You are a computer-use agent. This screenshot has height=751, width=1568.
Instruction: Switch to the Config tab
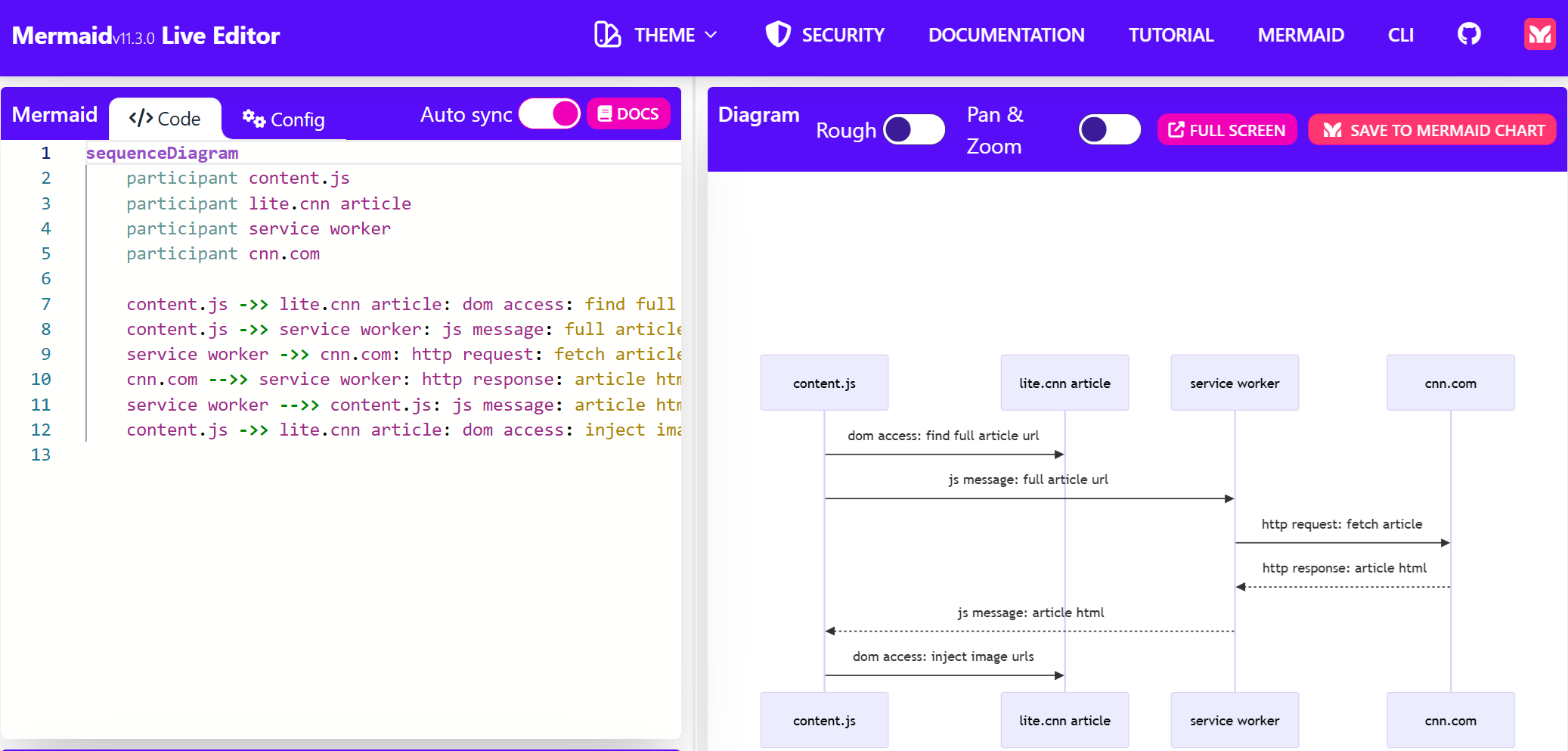pos(284,119)
